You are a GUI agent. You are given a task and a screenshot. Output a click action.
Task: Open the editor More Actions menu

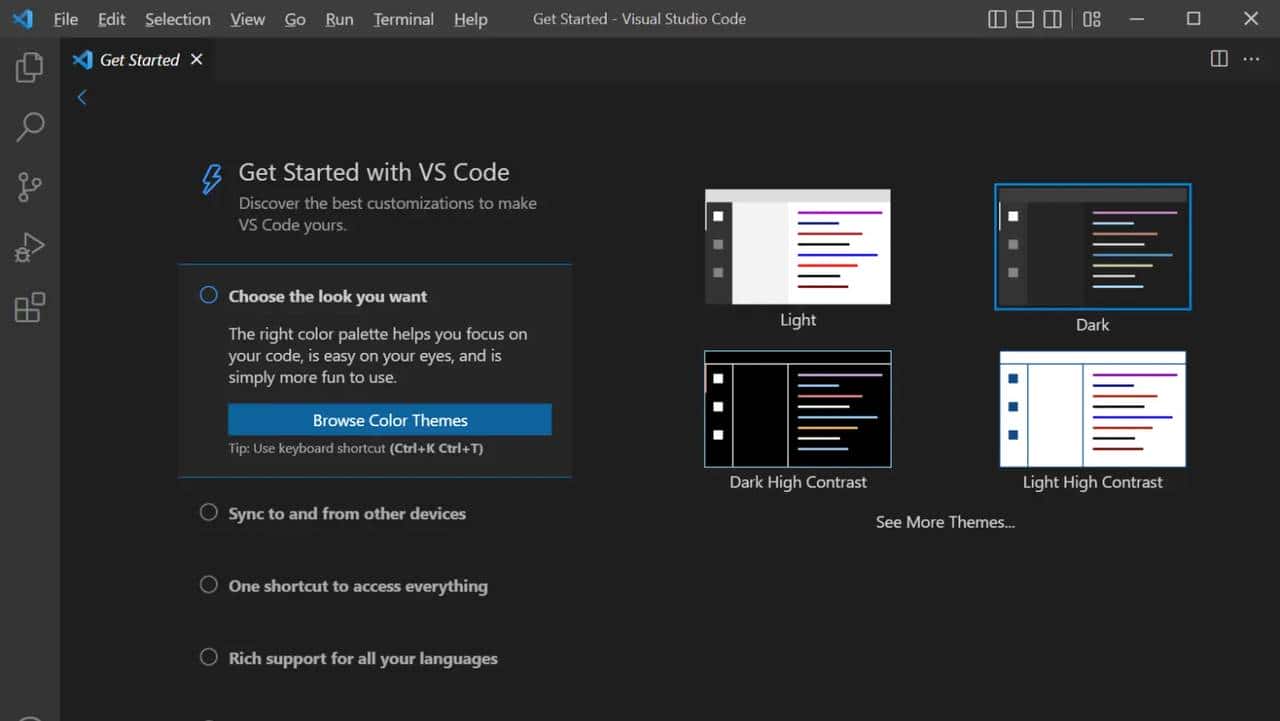[x=1251, y=58]
